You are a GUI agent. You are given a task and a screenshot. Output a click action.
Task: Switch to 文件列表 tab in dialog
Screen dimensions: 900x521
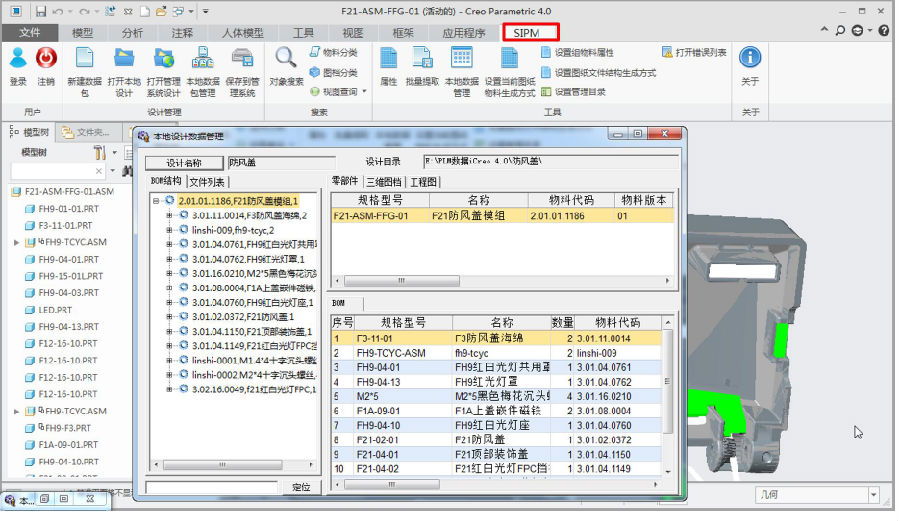point(207,182)
